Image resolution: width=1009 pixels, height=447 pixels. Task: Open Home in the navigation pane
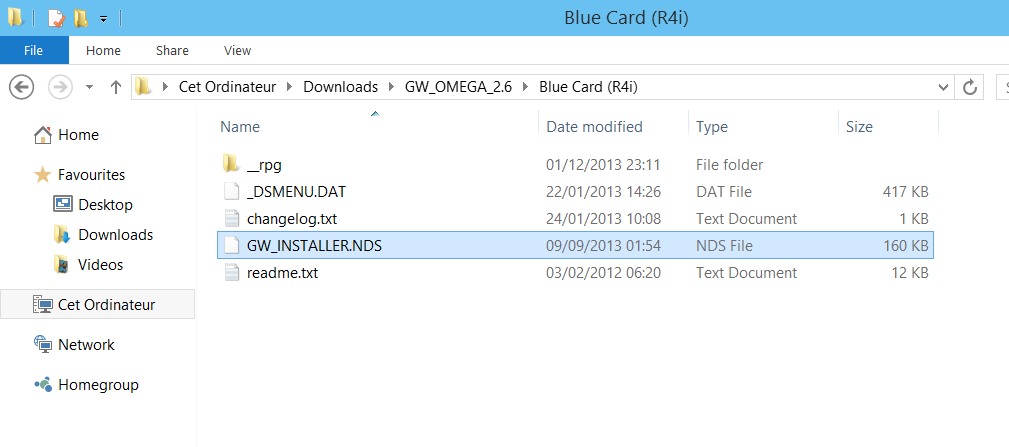point(78,135)
